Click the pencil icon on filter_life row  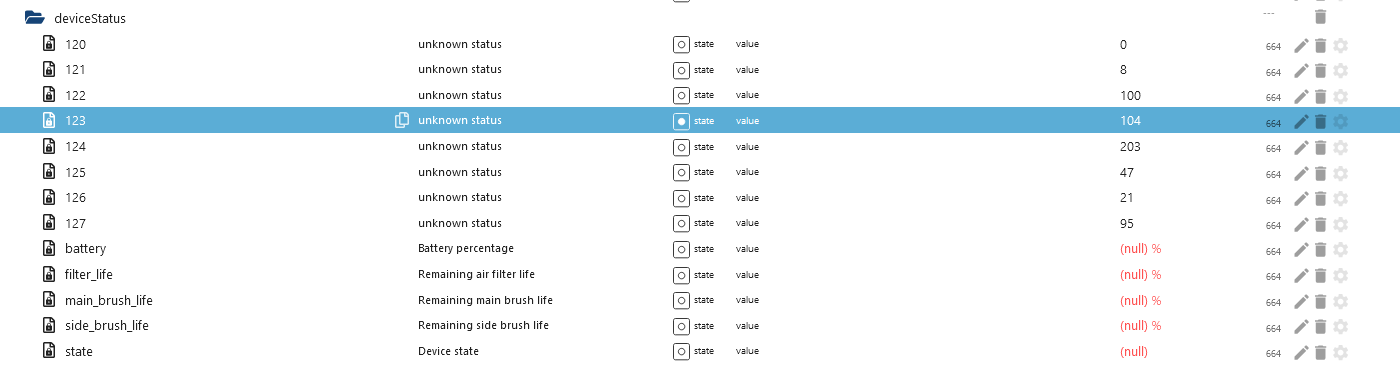click(1301, 275)
